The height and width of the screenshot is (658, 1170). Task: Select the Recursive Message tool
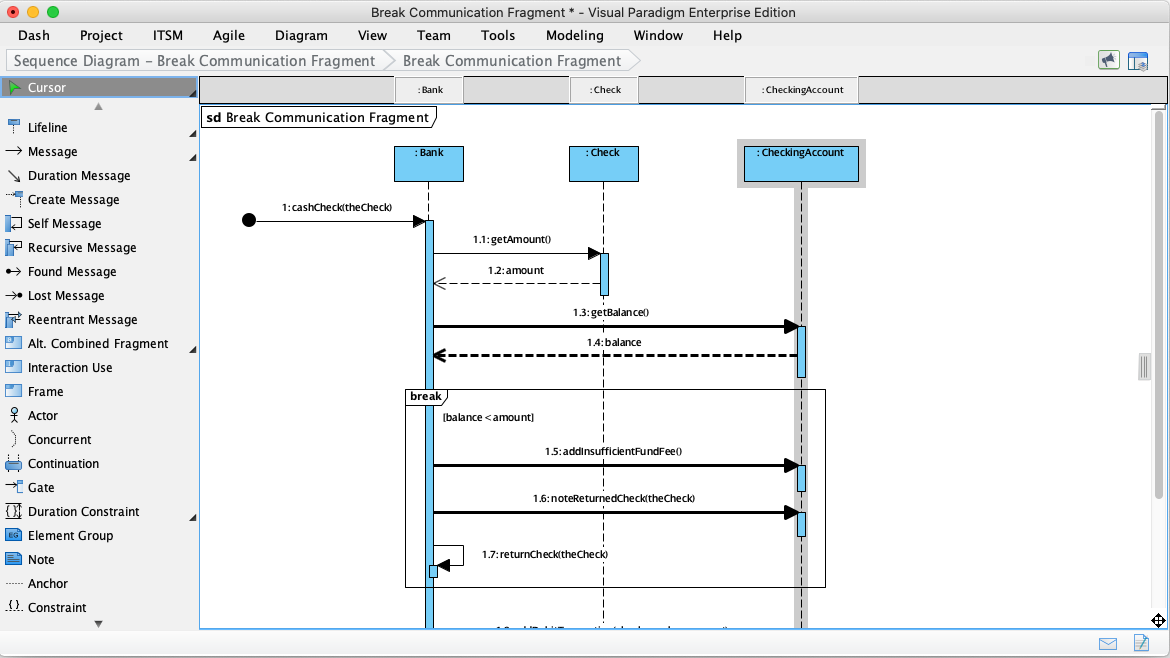point(76,247)
